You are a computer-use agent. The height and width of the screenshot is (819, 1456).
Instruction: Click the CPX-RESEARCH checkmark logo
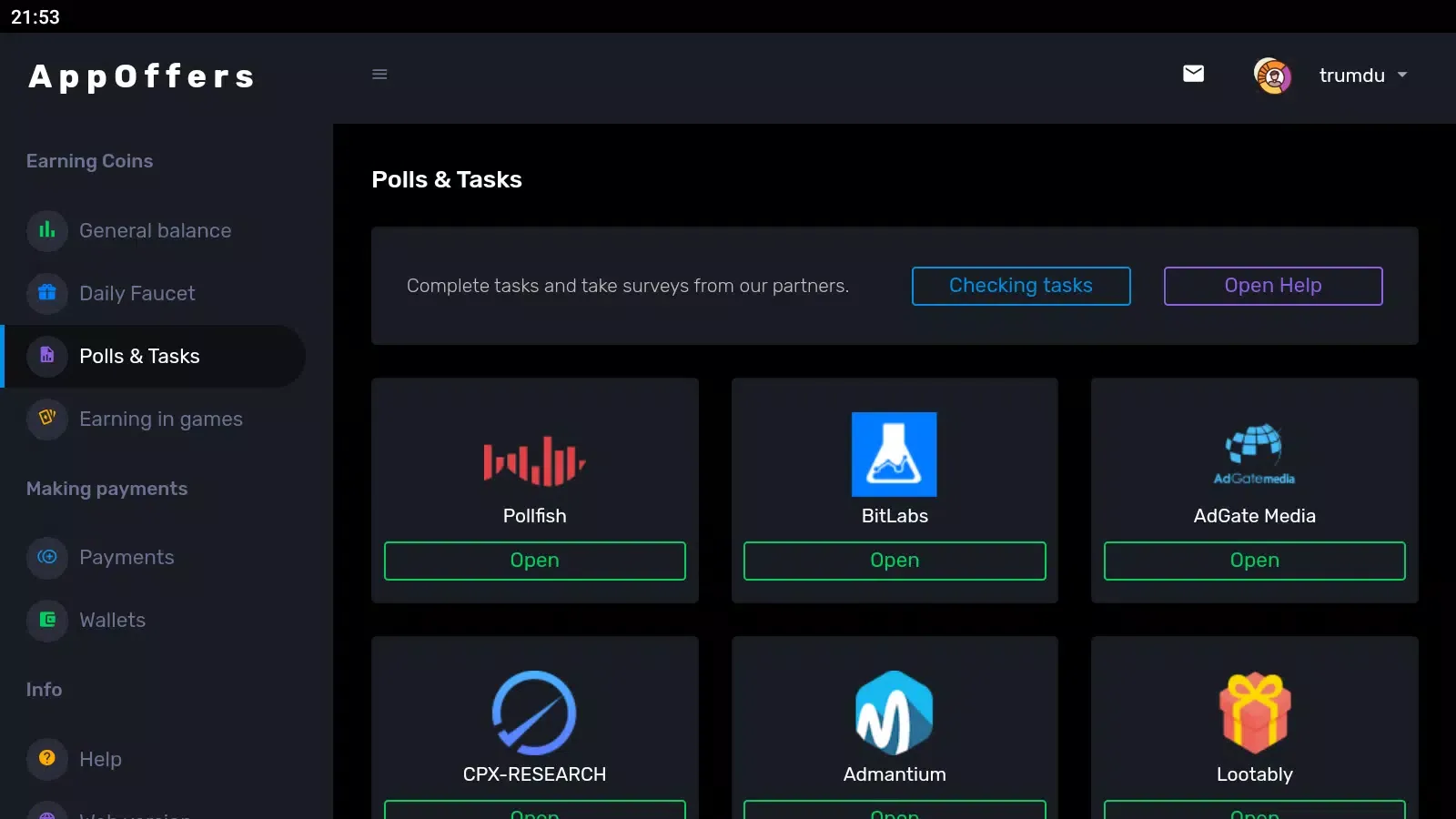534,713
